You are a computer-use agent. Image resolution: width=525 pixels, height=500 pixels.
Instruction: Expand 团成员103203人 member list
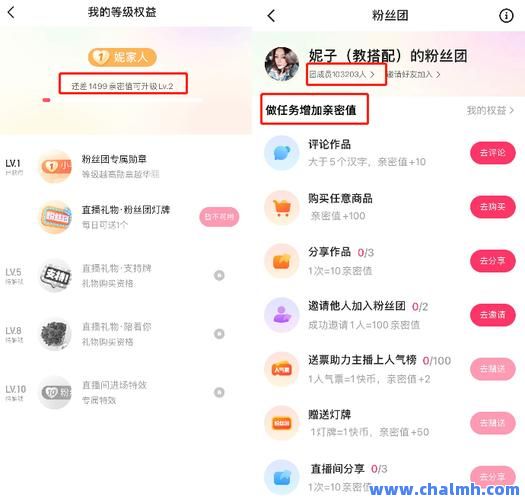pyautogui.click(x=342, y=74)
